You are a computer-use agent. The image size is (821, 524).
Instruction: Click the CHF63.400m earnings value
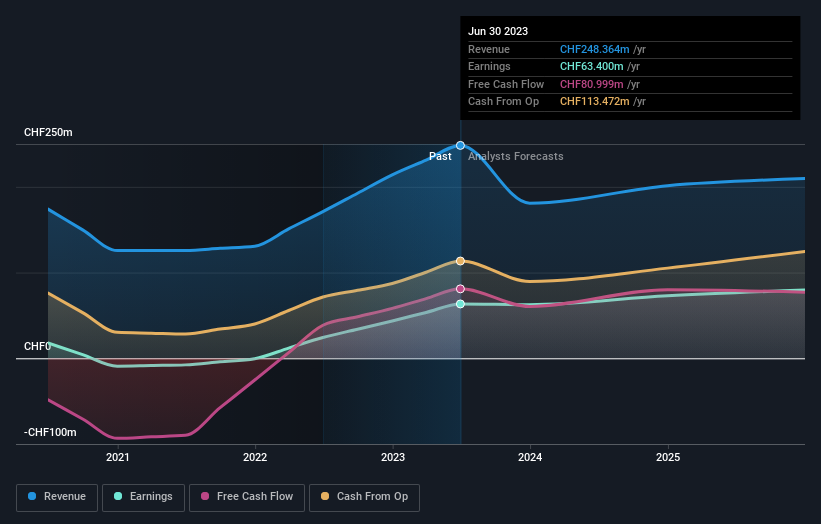(592, 66)
